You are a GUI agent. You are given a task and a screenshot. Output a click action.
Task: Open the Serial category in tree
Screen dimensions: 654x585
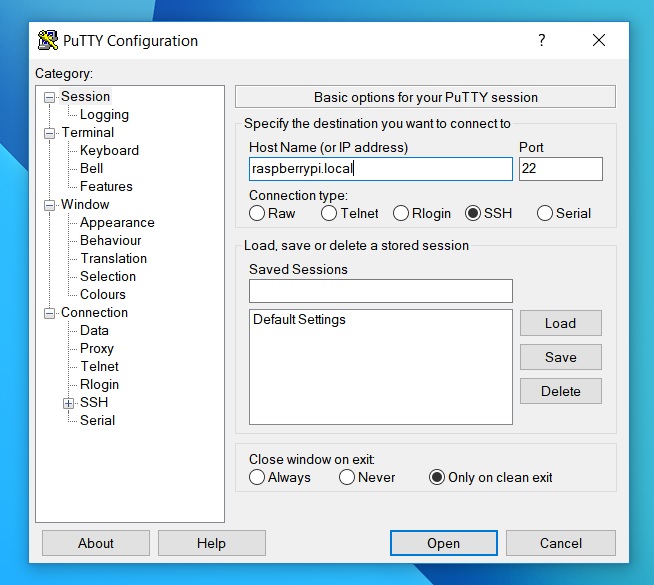[97, 420]
